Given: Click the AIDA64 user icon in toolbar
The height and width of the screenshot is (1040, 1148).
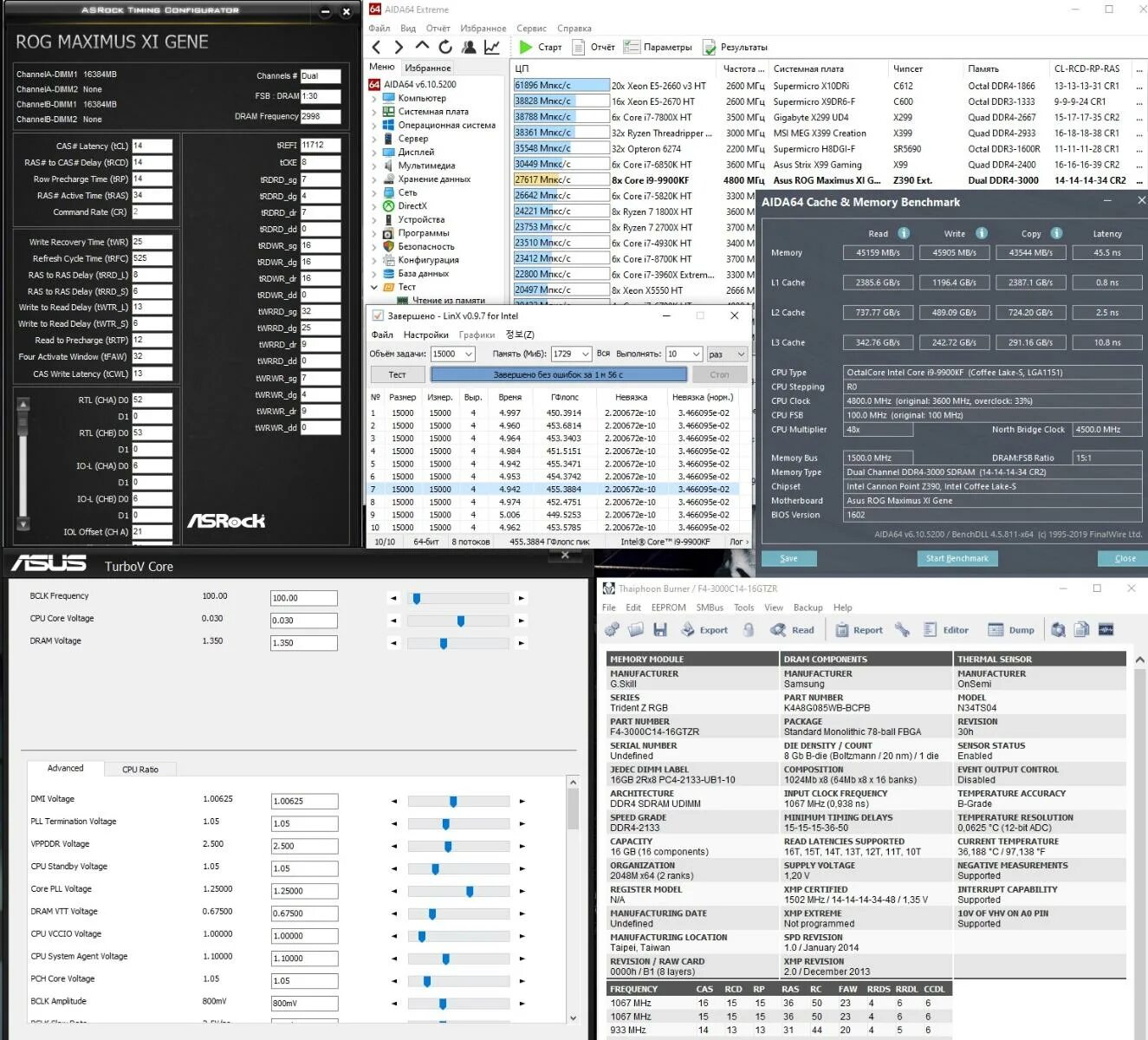Looking at the screenshot, I should pyautogui.click(x=469, y=47).
